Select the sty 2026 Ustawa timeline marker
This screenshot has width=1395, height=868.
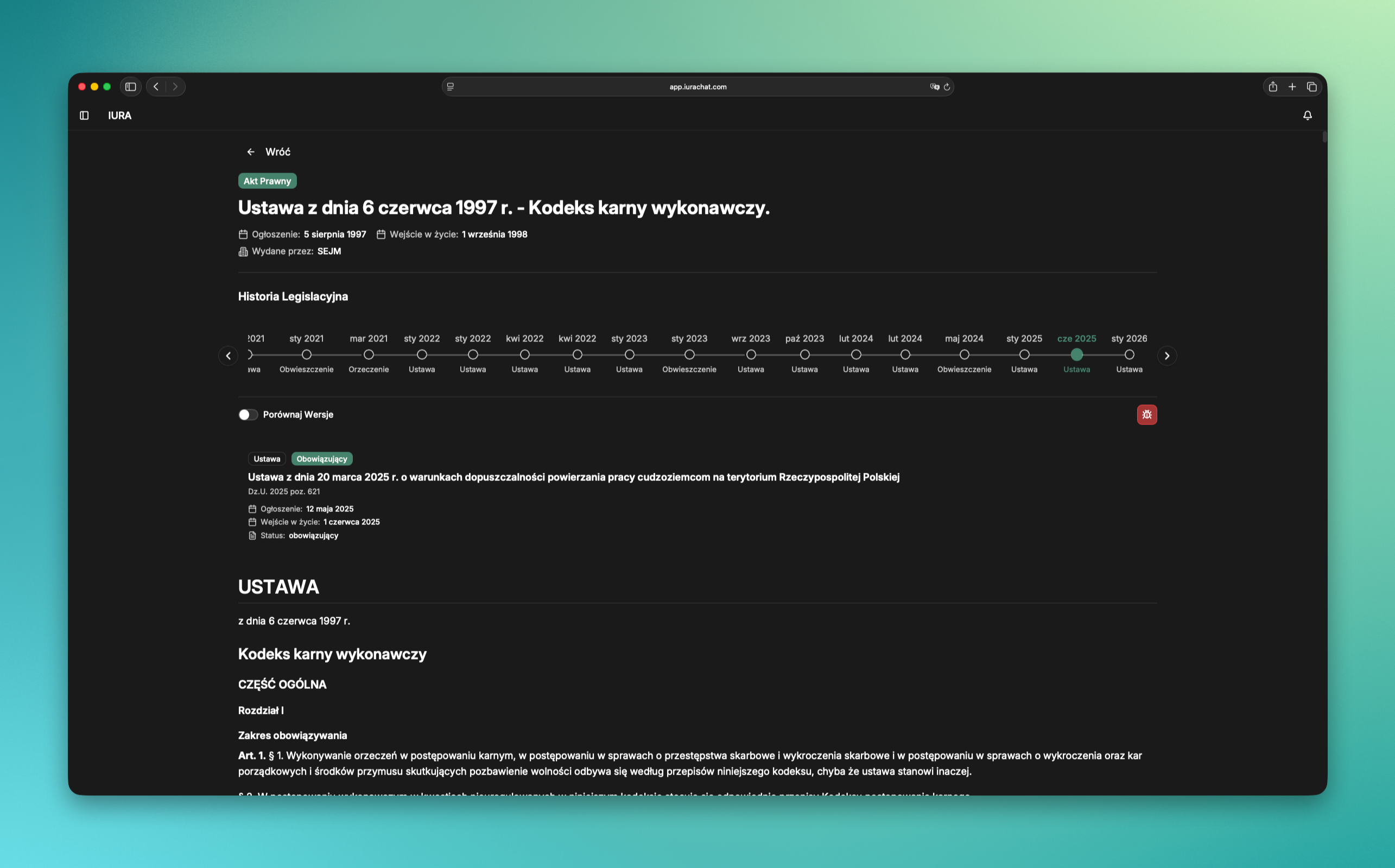click(x=1128, y=355)
